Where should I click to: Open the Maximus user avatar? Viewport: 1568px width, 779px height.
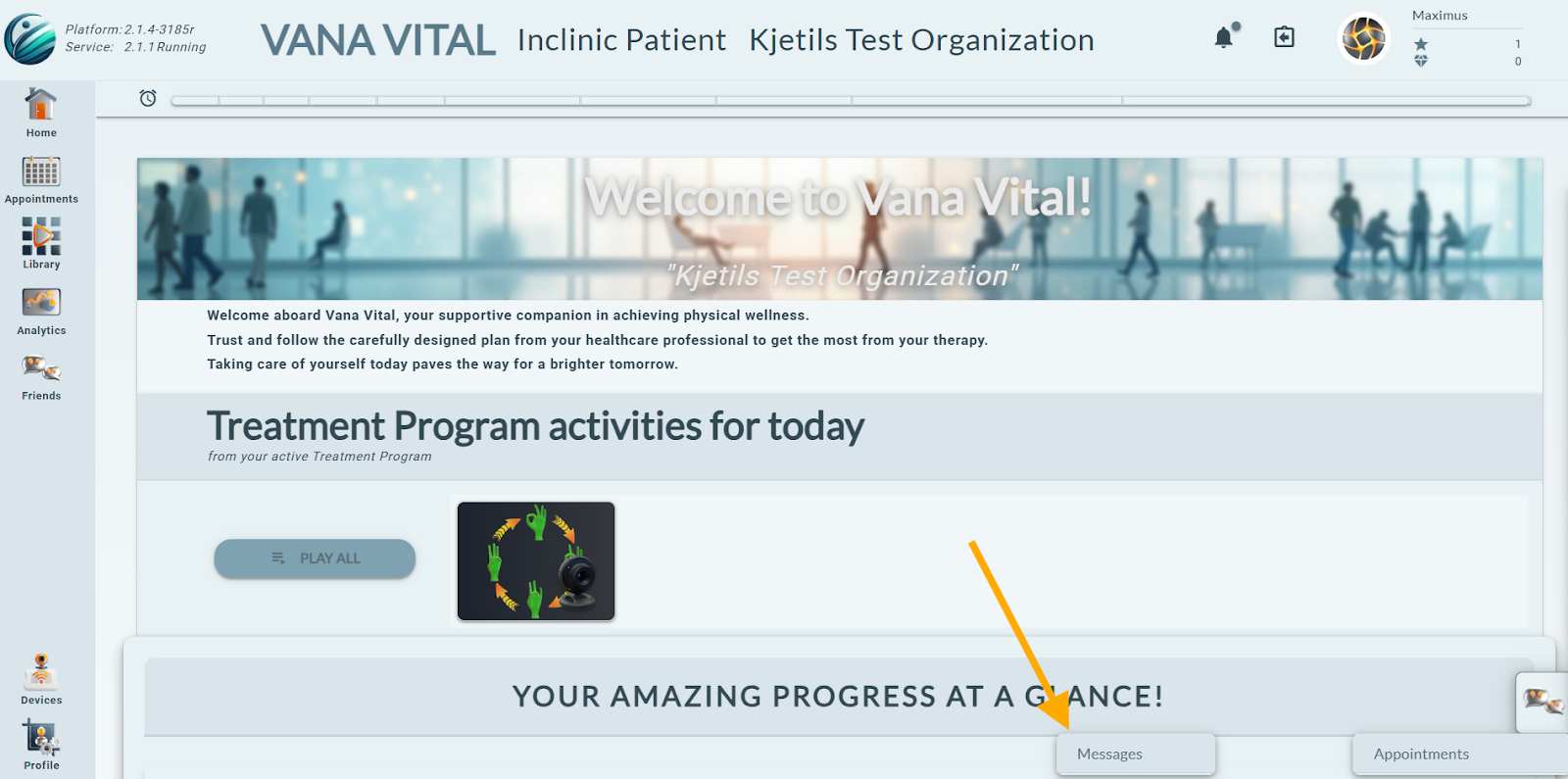tap(1363, 39)
